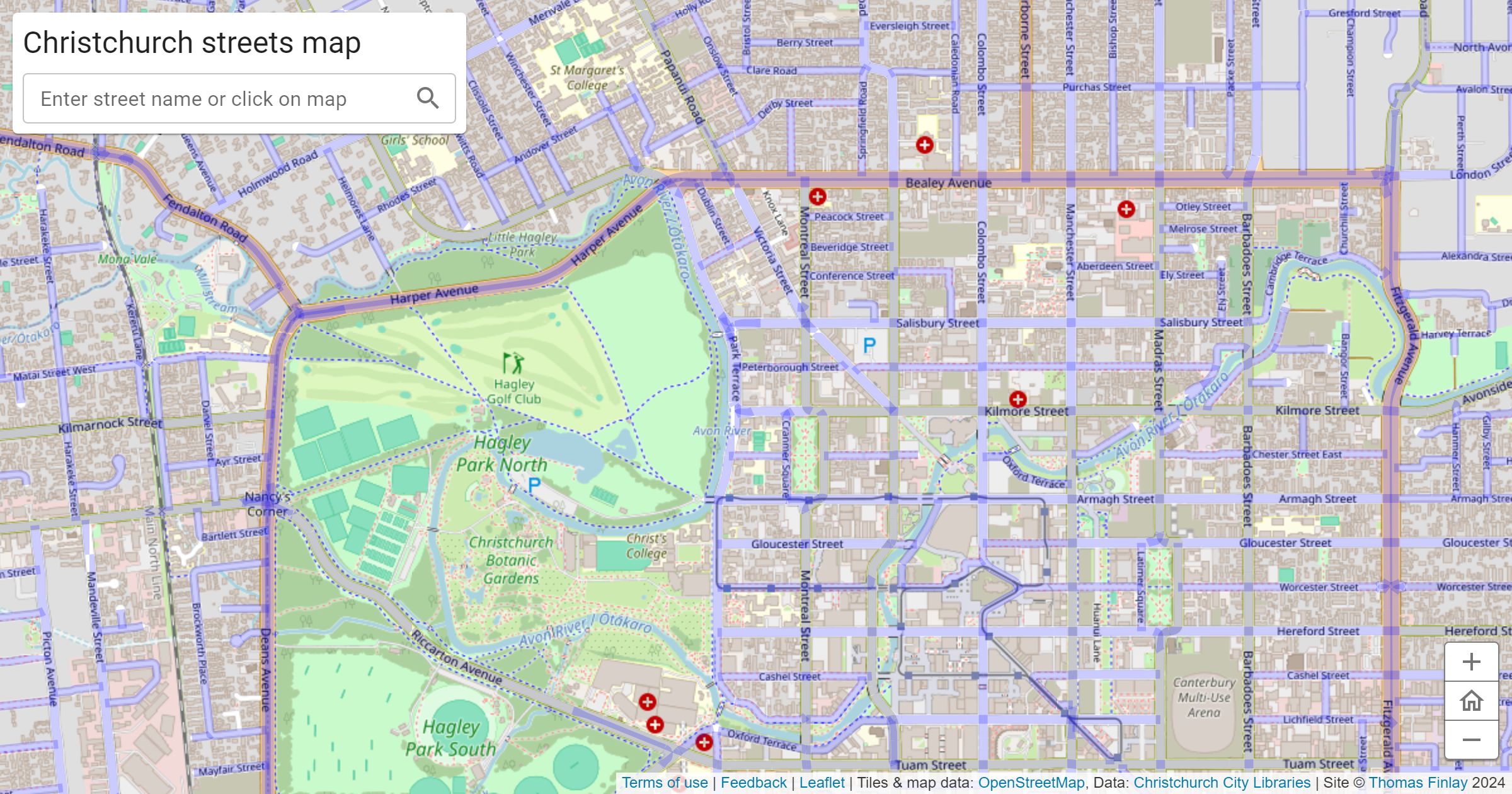Reset the map view with the home icon
Image resolution: width=1512 pixels, height=794 pixels.
click(1471, 701)
